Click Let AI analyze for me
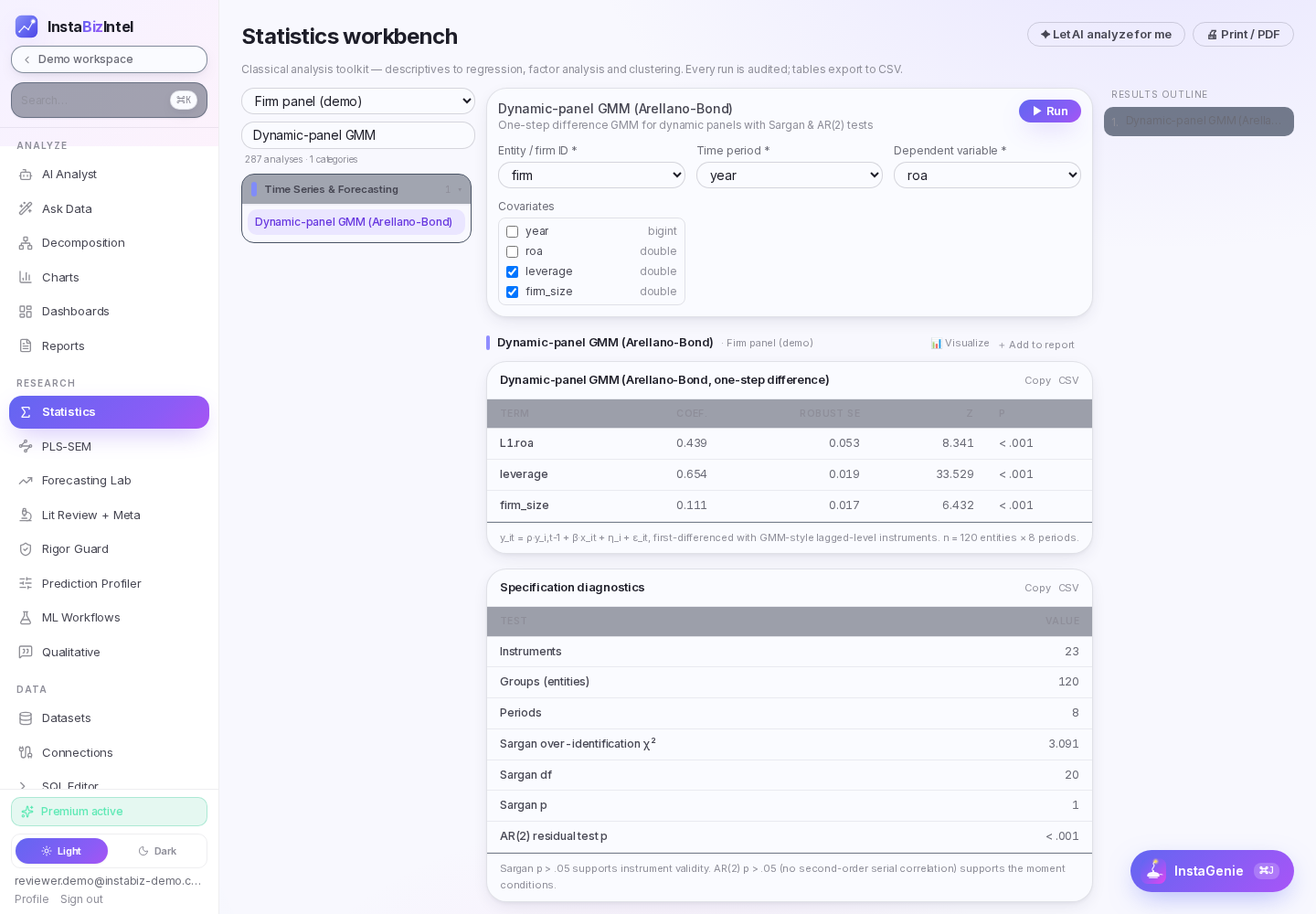Image resolution: width=1316 pixels, height=914 pixels. [x=1106, y=35]
